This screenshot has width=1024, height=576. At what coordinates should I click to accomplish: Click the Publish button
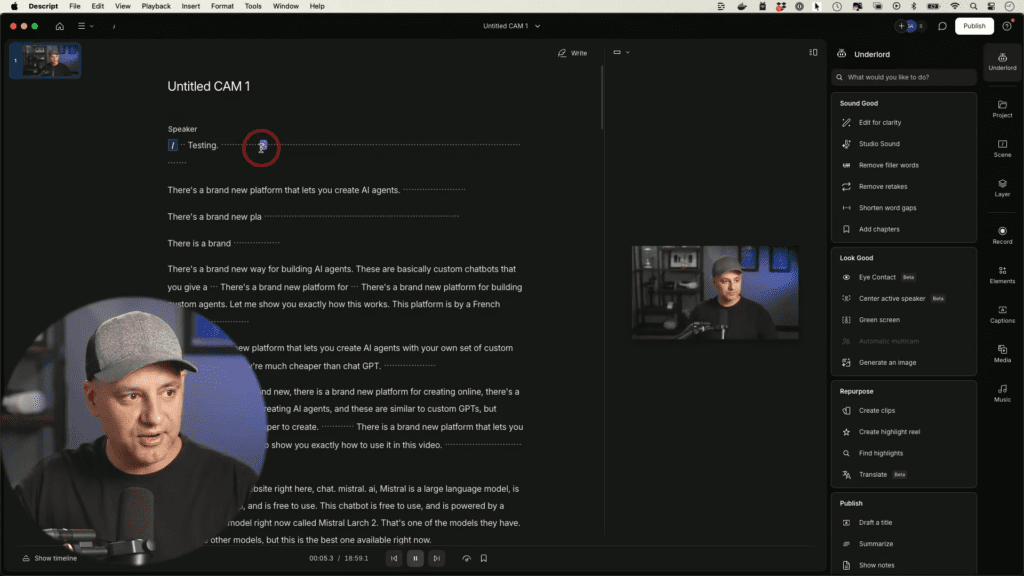pyautogui.click(x=974, y=26)
